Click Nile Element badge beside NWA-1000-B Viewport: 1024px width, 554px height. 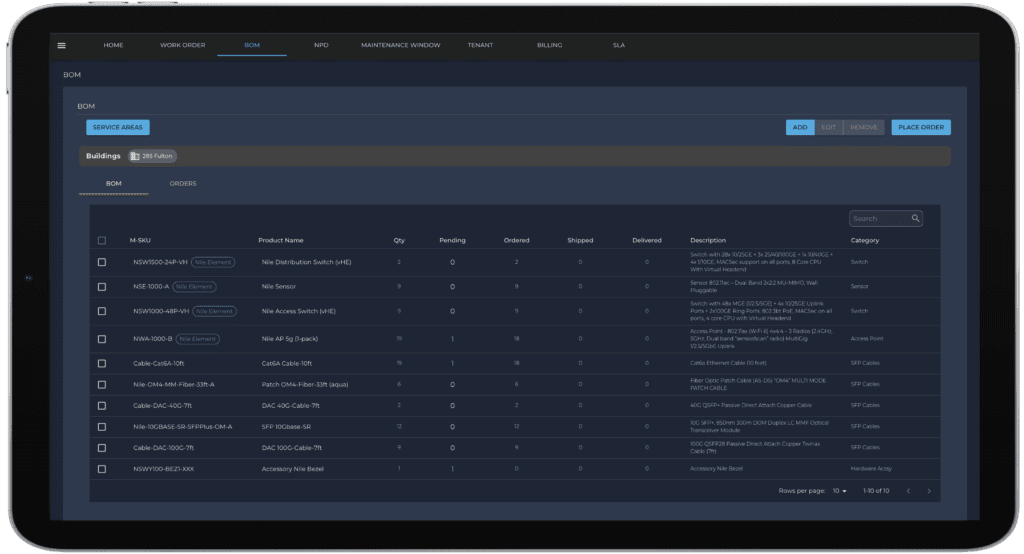pos(200,339)
